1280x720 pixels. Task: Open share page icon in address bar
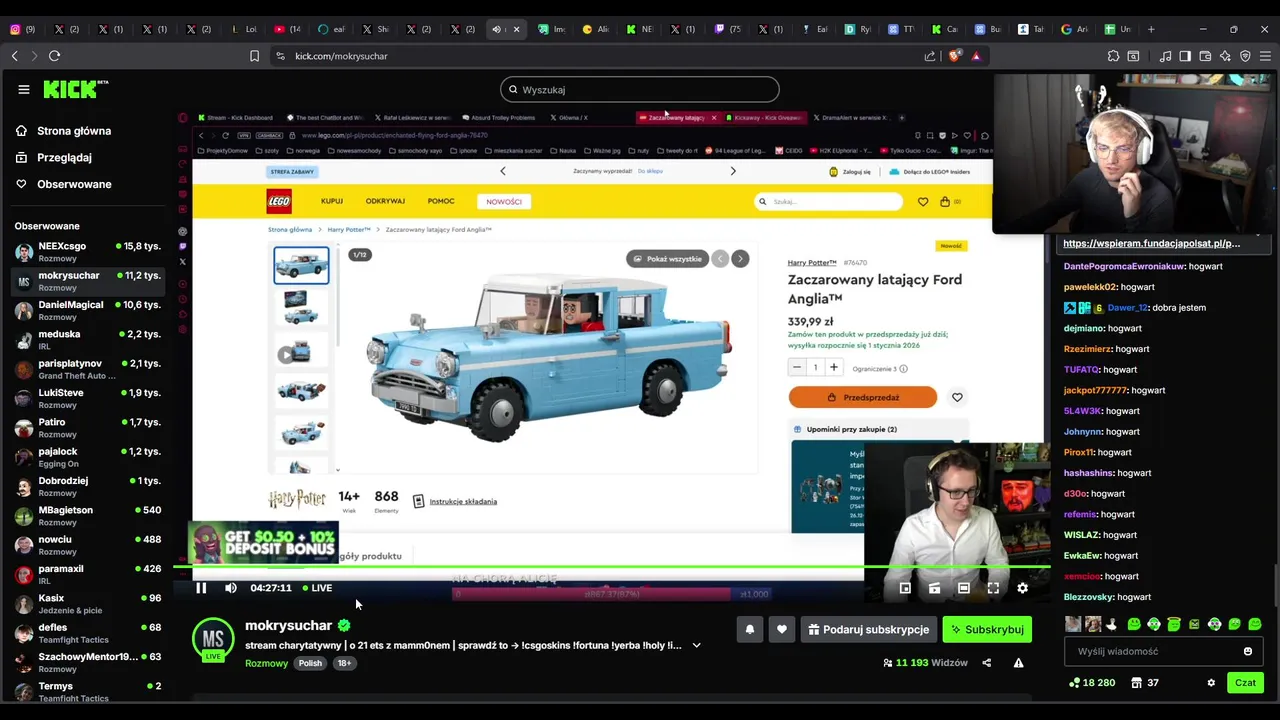click(930, 56)
